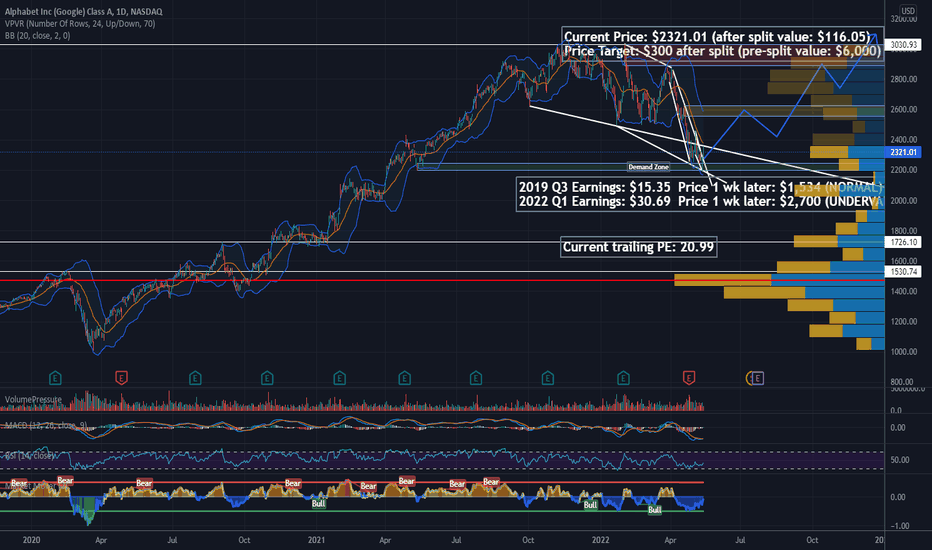Click the 2400.00 price axis label
932x550 pixels.
[903, 140]
